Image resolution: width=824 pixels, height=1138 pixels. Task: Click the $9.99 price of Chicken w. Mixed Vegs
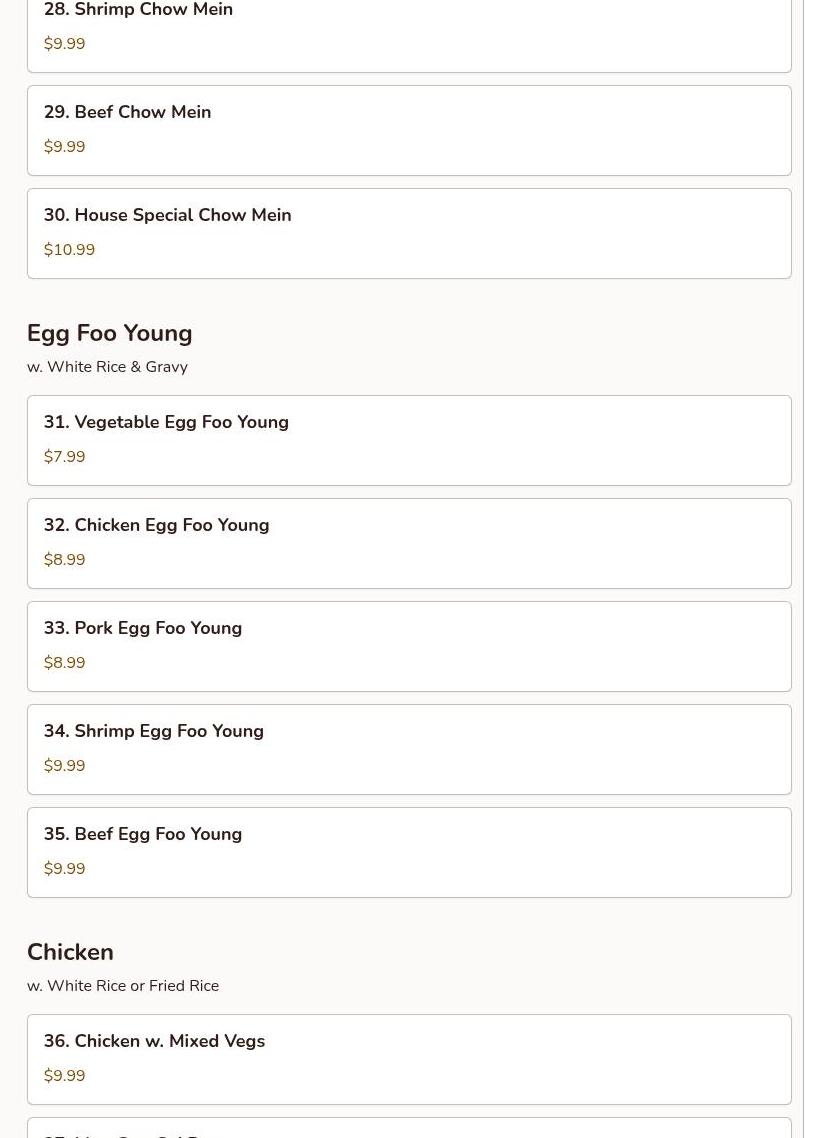(x=65, y=1076)
